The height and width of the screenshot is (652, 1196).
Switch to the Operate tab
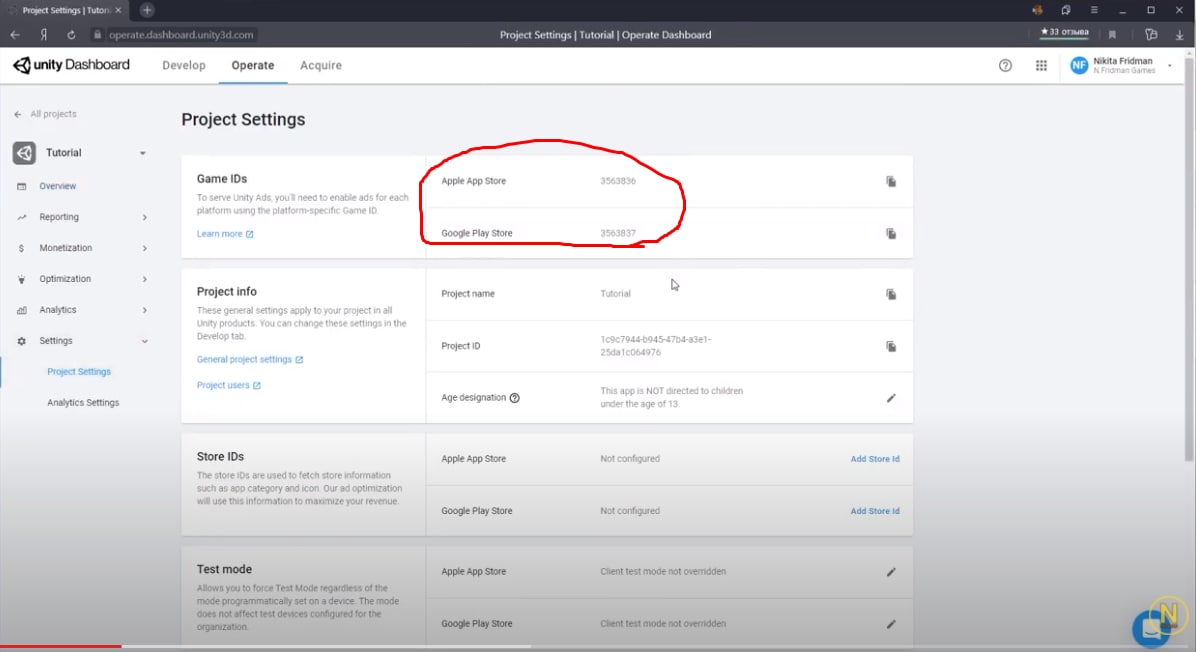pos(252,66)
